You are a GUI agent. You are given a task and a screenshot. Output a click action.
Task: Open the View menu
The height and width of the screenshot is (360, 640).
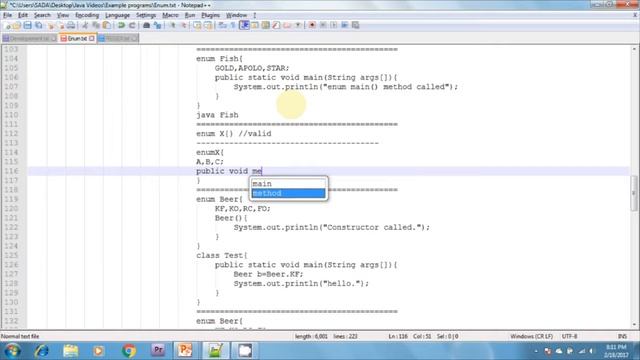coord(62,15)
